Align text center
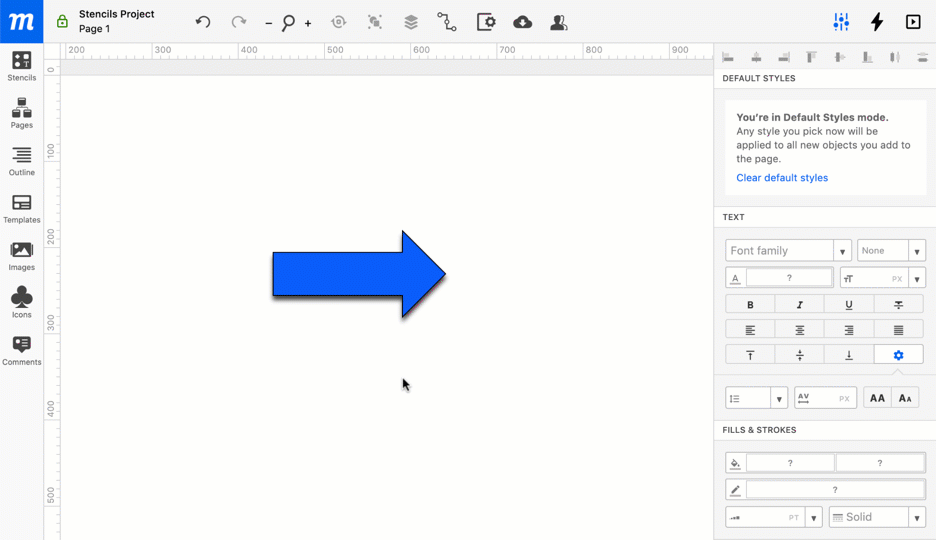 pyautogui.click(x=799, y=330)
